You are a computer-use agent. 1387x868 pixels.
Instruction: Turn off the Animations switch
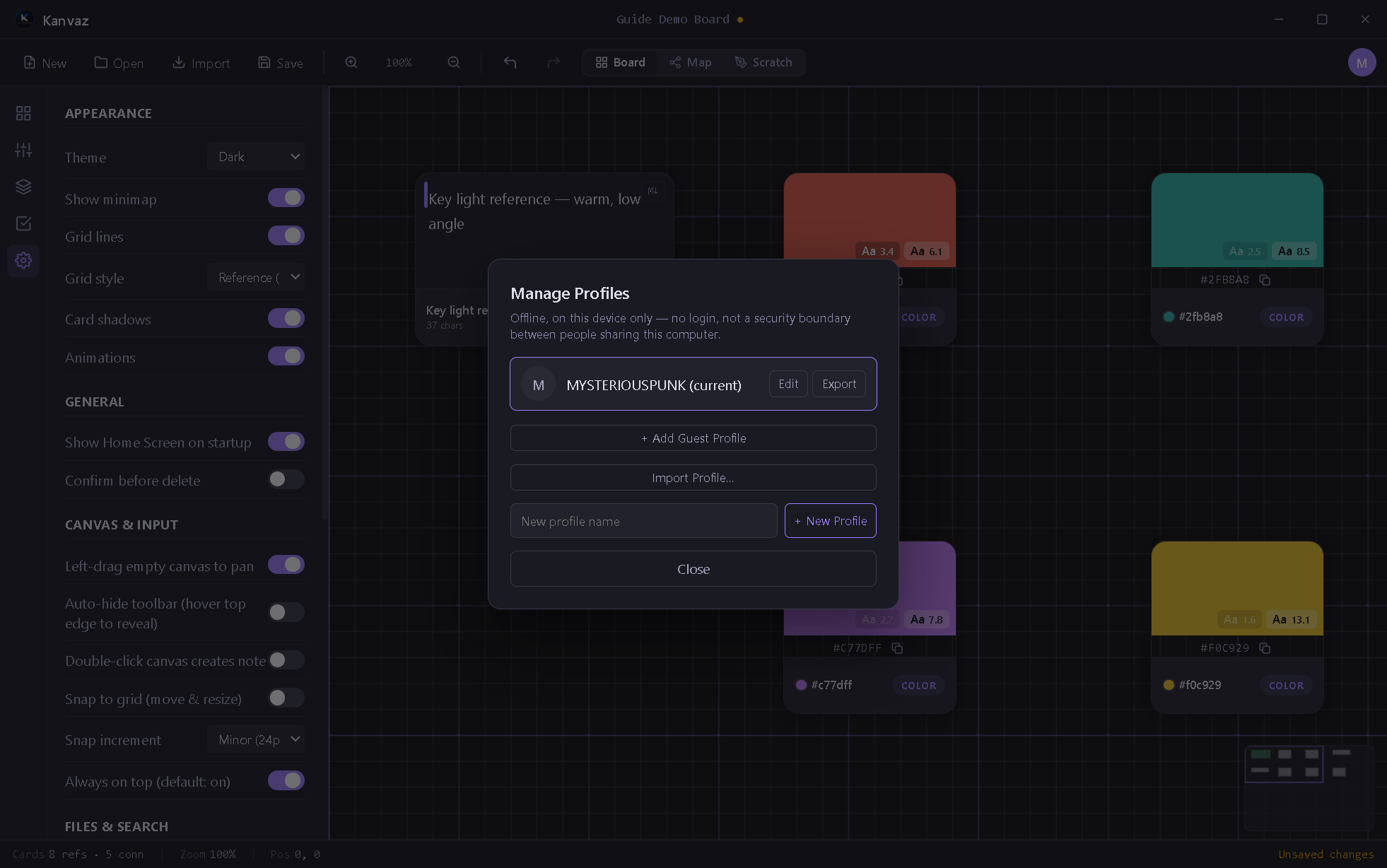[x=286, y=356]
